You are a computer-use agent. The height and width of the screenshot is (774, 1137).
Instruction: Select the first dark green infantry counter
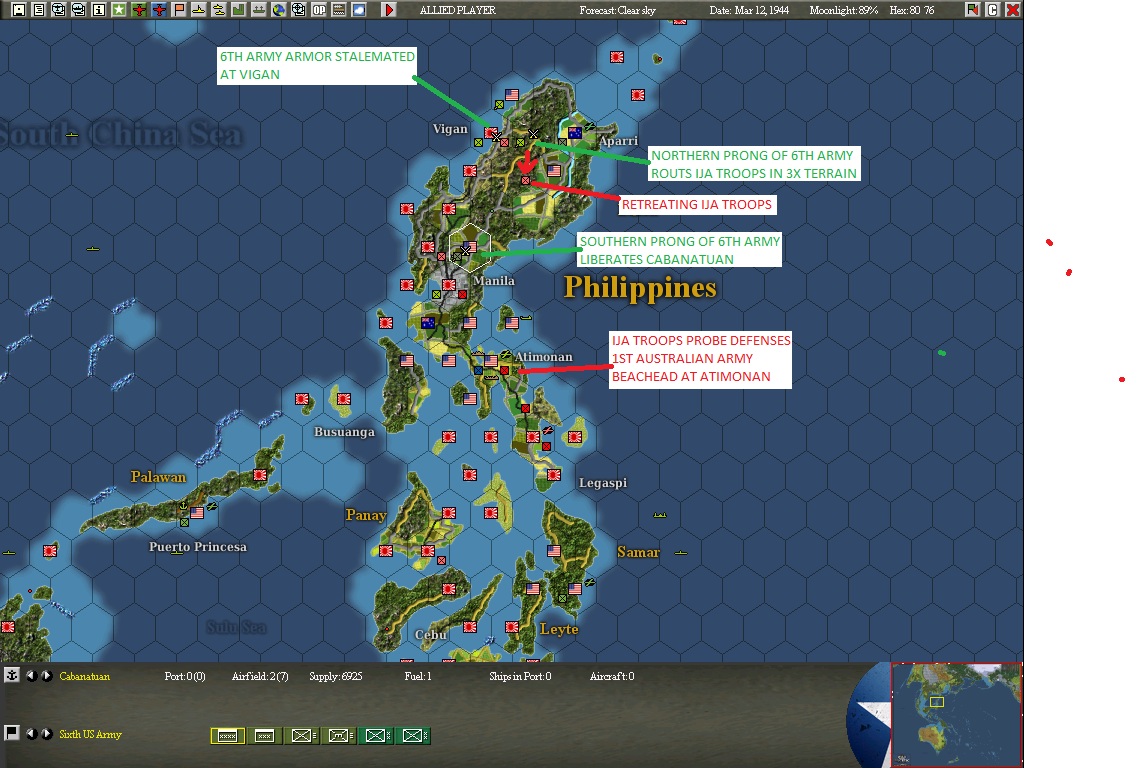pos(376,736)
